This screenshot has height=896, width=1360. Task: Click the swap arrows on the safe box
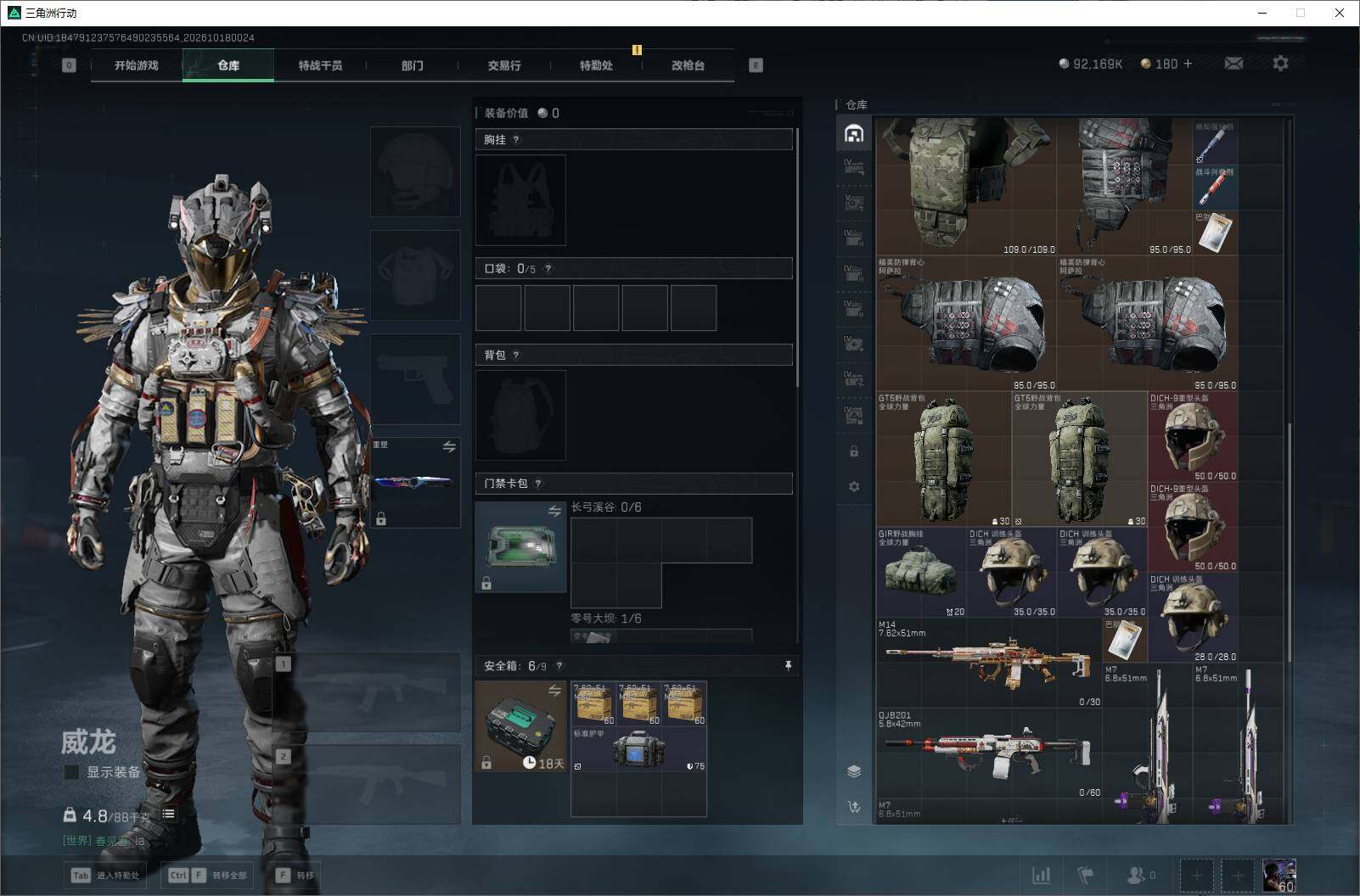[x=554, y=691]
